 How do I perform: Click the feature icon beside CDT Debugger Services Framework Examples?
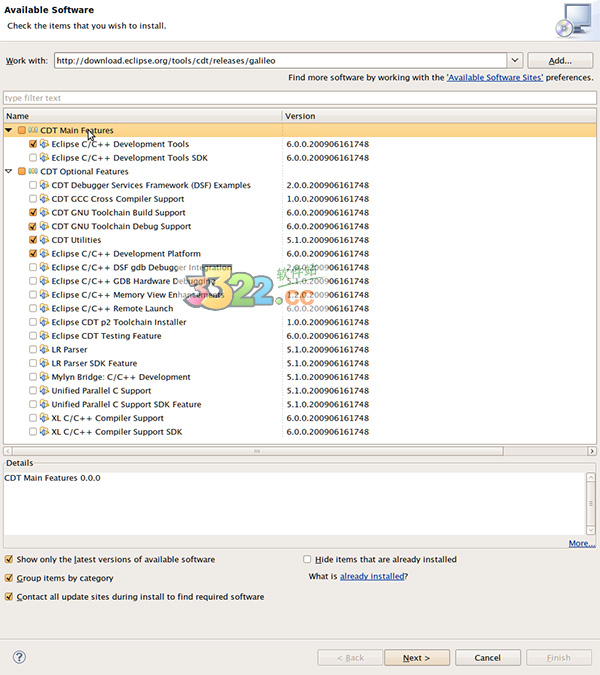point(44,185)
